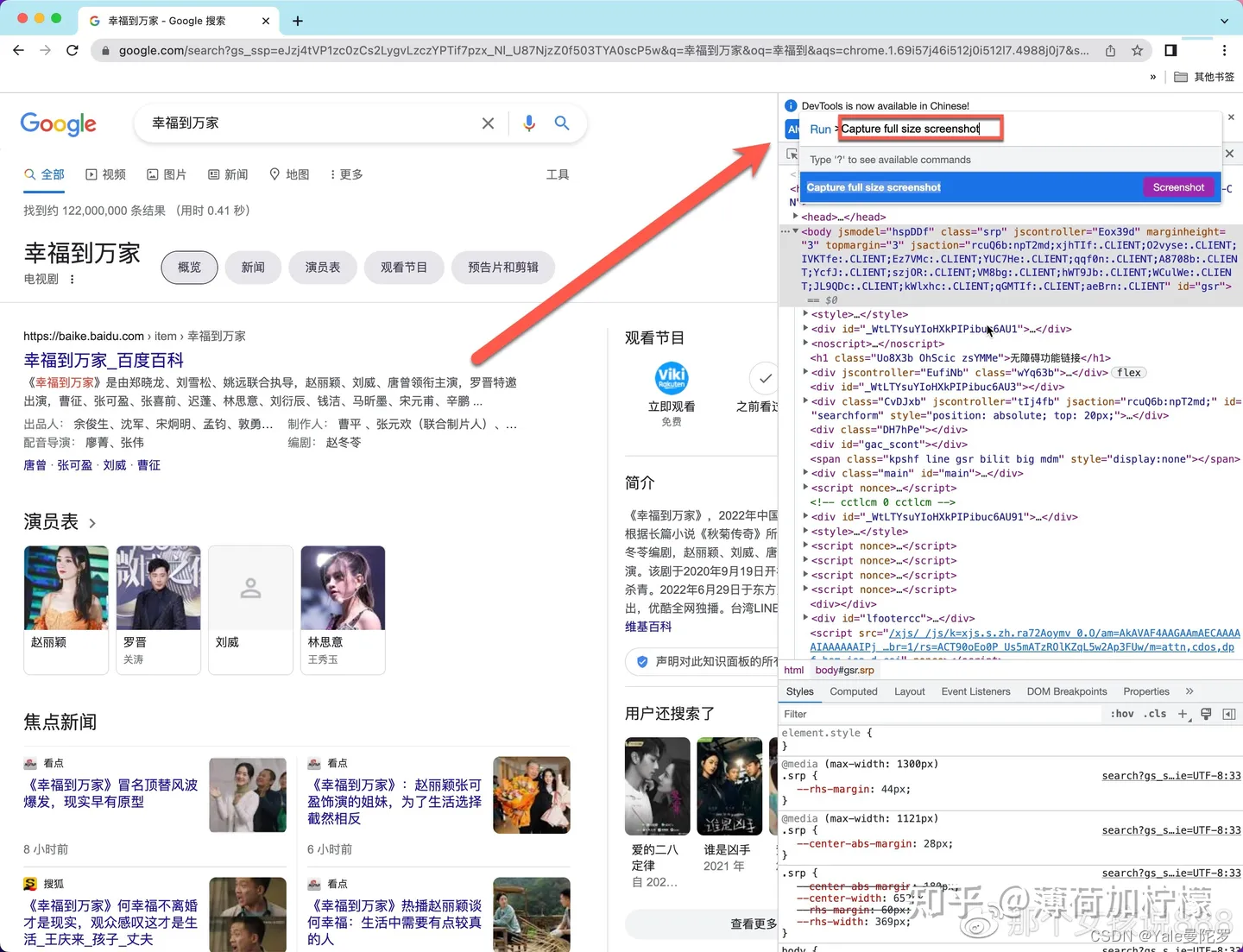This screenshot has width=1243, height=952.
Task: Open the 更多 search filters dropdown
Action: click(x=346, y=174)
